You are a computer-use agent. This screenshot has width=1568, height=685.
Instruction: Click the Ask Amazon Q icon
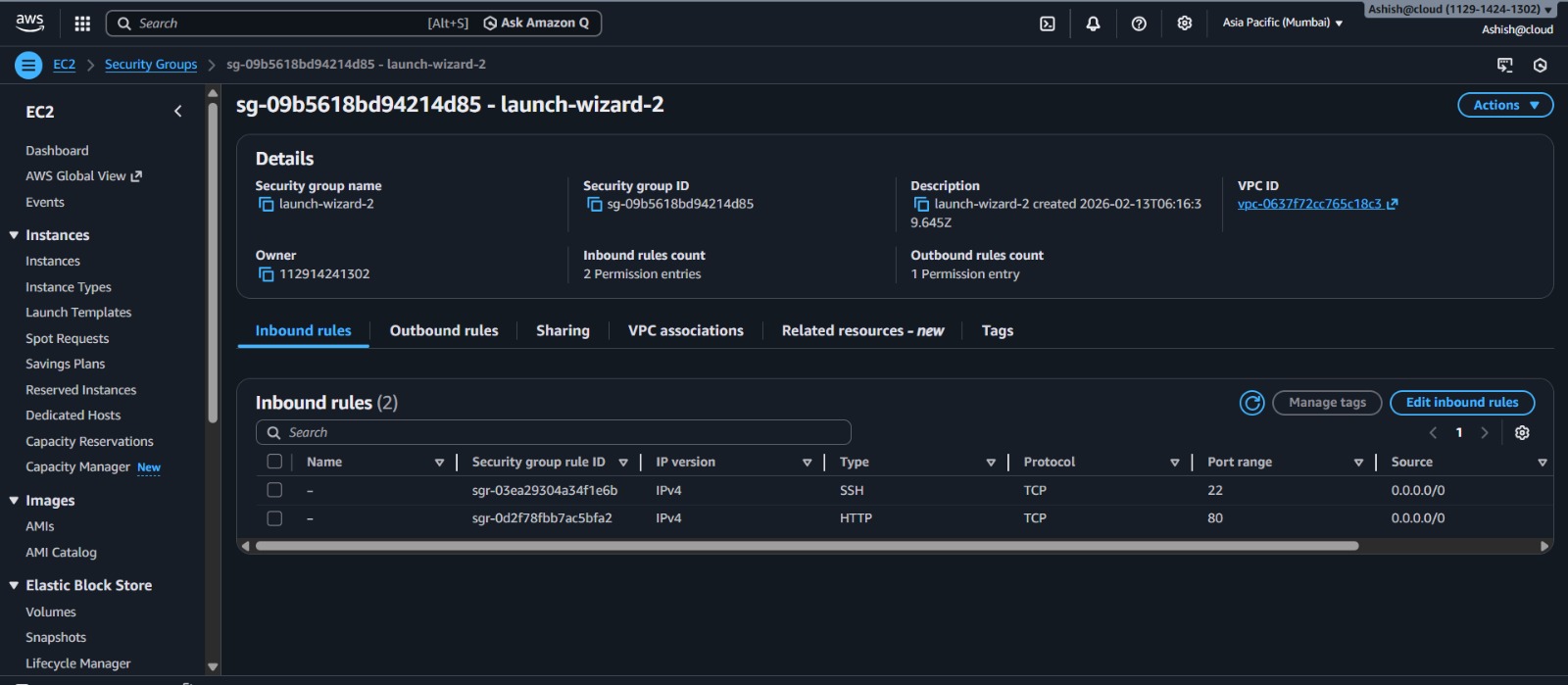click(490, 24)
